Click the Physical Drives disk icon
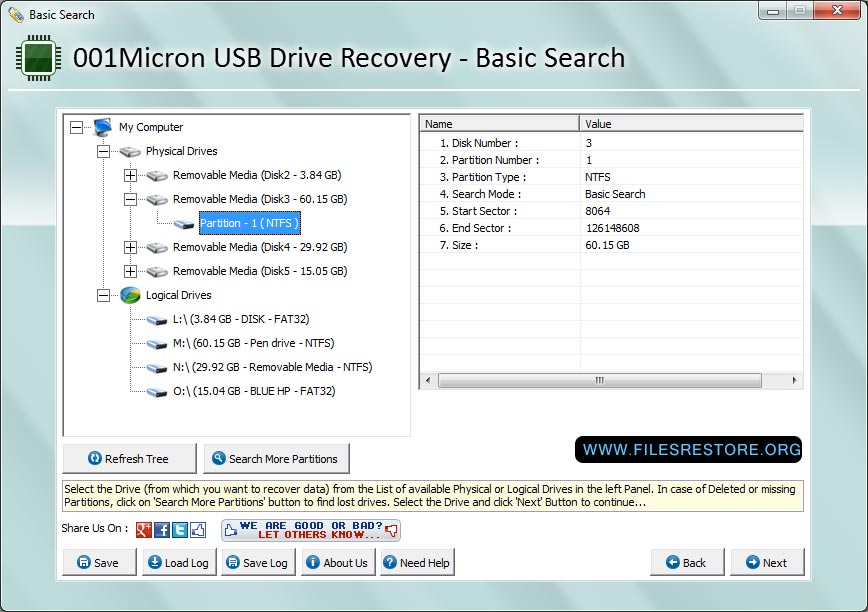Viewport: 868px width, 612px height. [130, 152]
